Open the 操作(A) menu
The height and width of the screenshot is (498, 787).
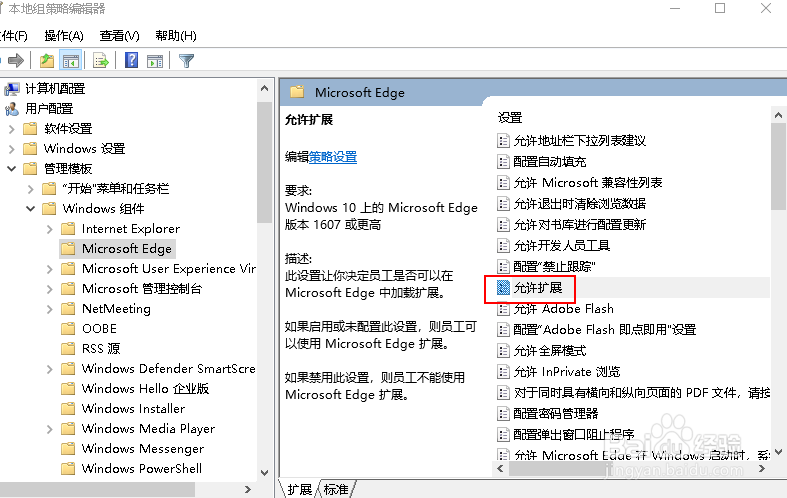tap(64, 36)
